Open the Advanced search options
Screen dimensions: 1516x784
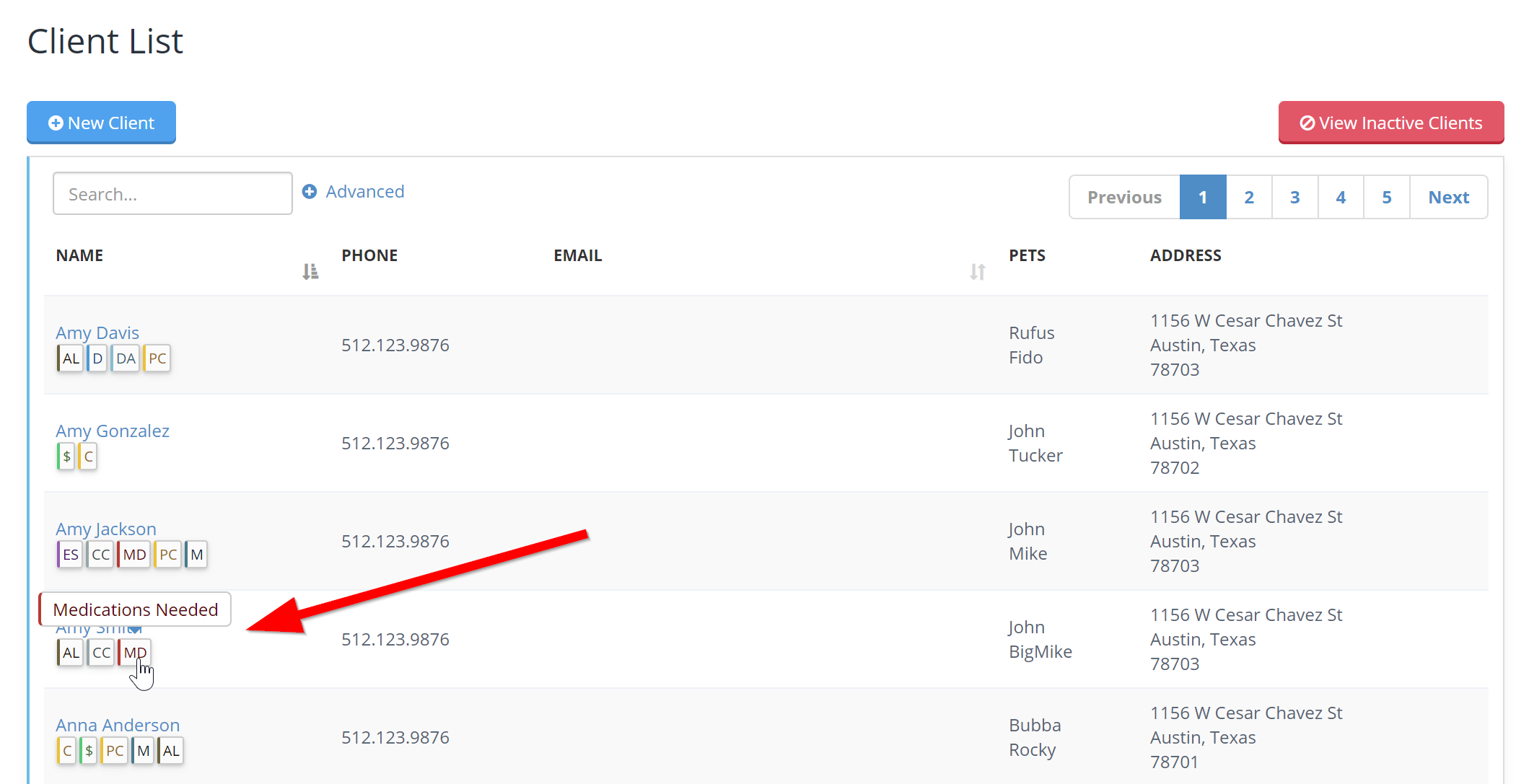tap(355, 191)
